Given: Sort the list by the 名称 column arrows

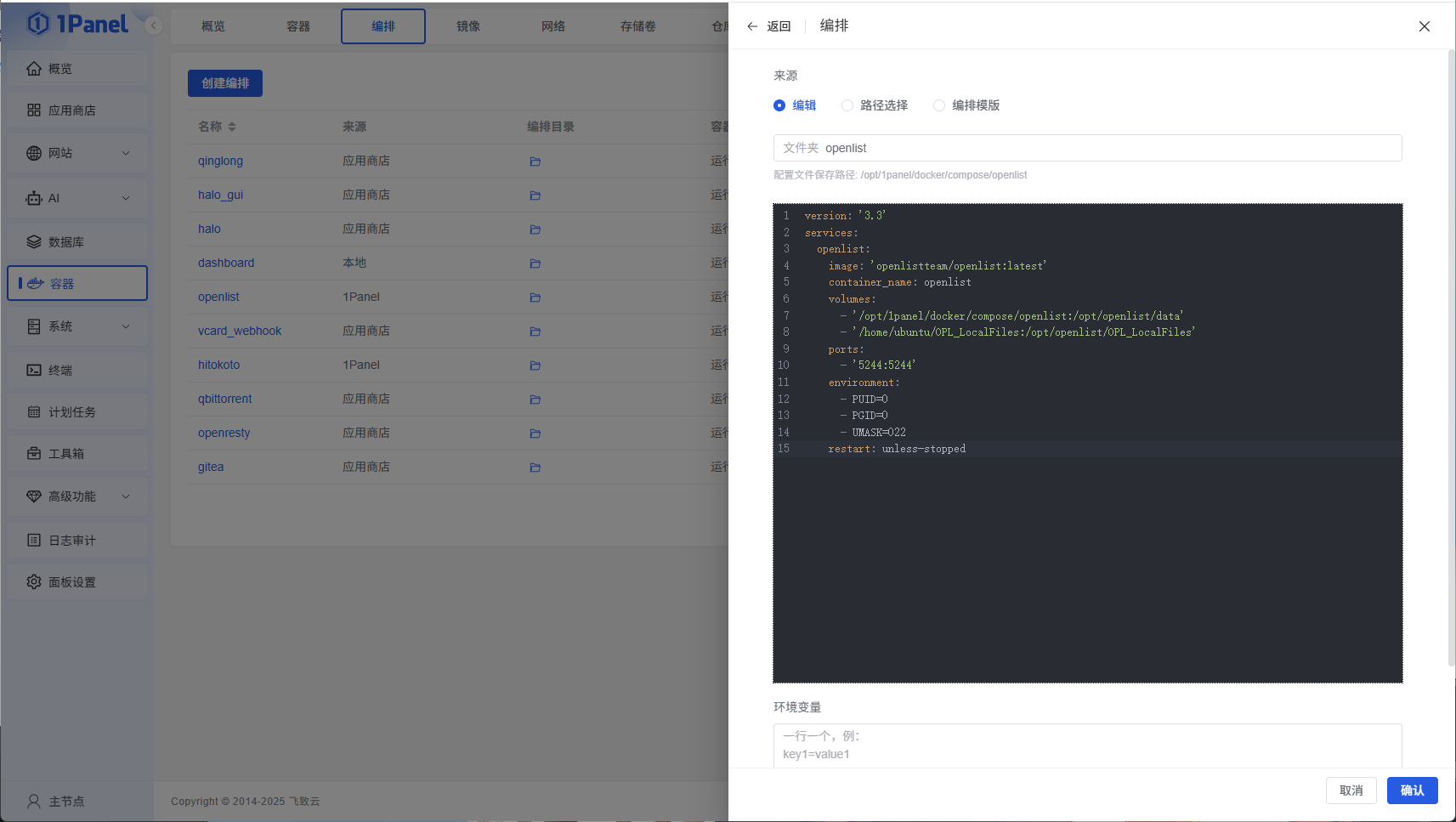Looking at the screenshot, I should tap(232, 127).
